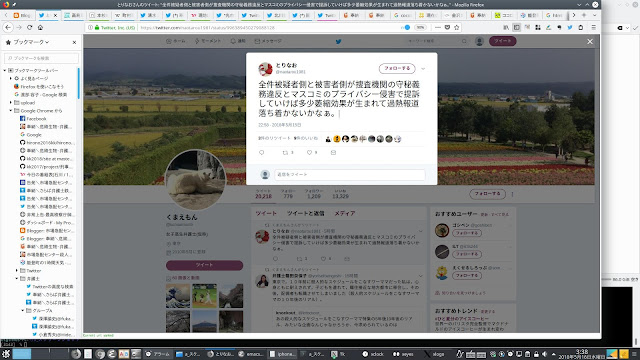Viewport: 640px width, 360px height.
Task: Open the great wave media thumbnail
Action: pos(178,296)
